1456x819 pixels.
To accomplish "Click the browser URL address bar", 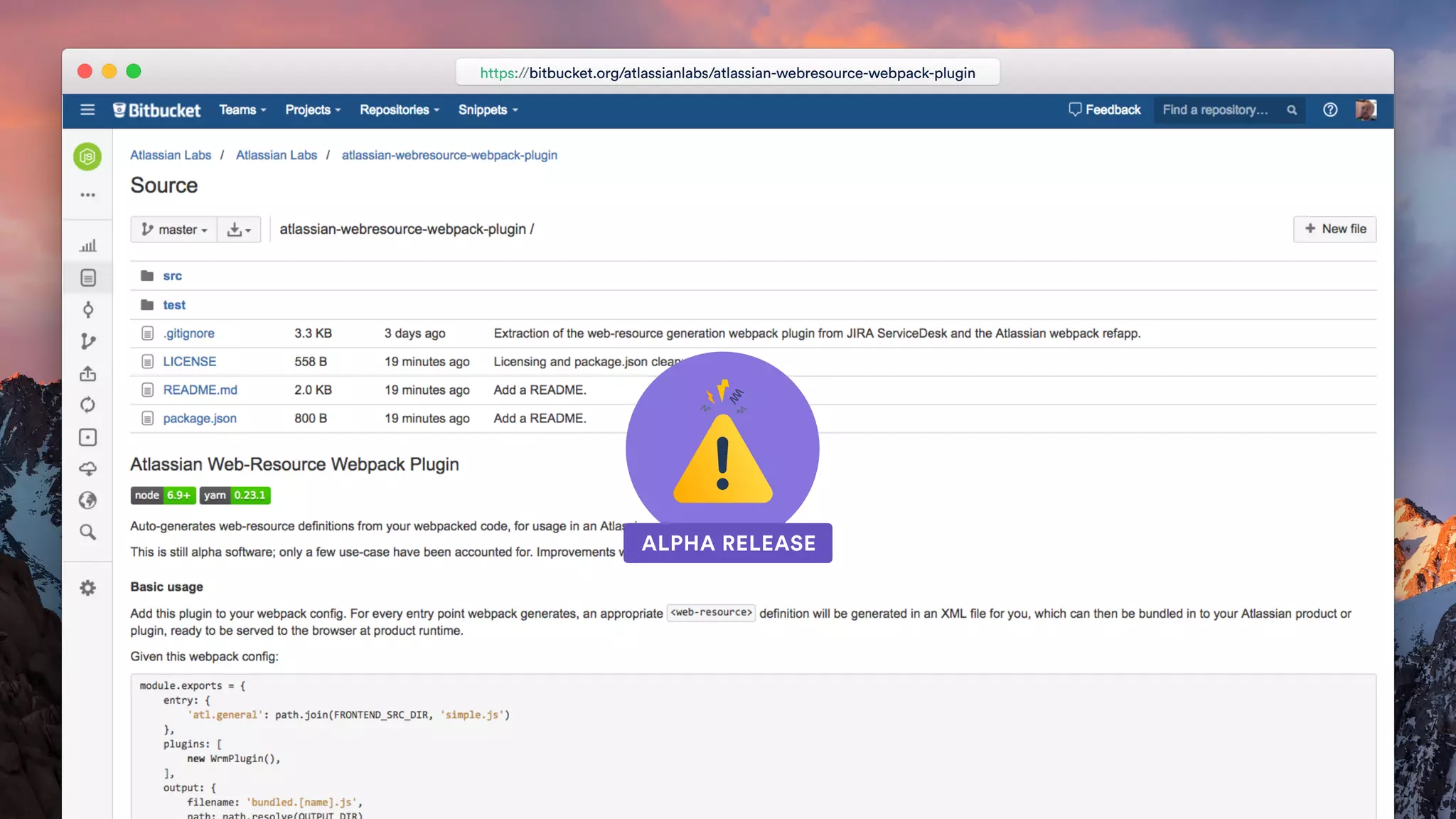I will point(727,73).
